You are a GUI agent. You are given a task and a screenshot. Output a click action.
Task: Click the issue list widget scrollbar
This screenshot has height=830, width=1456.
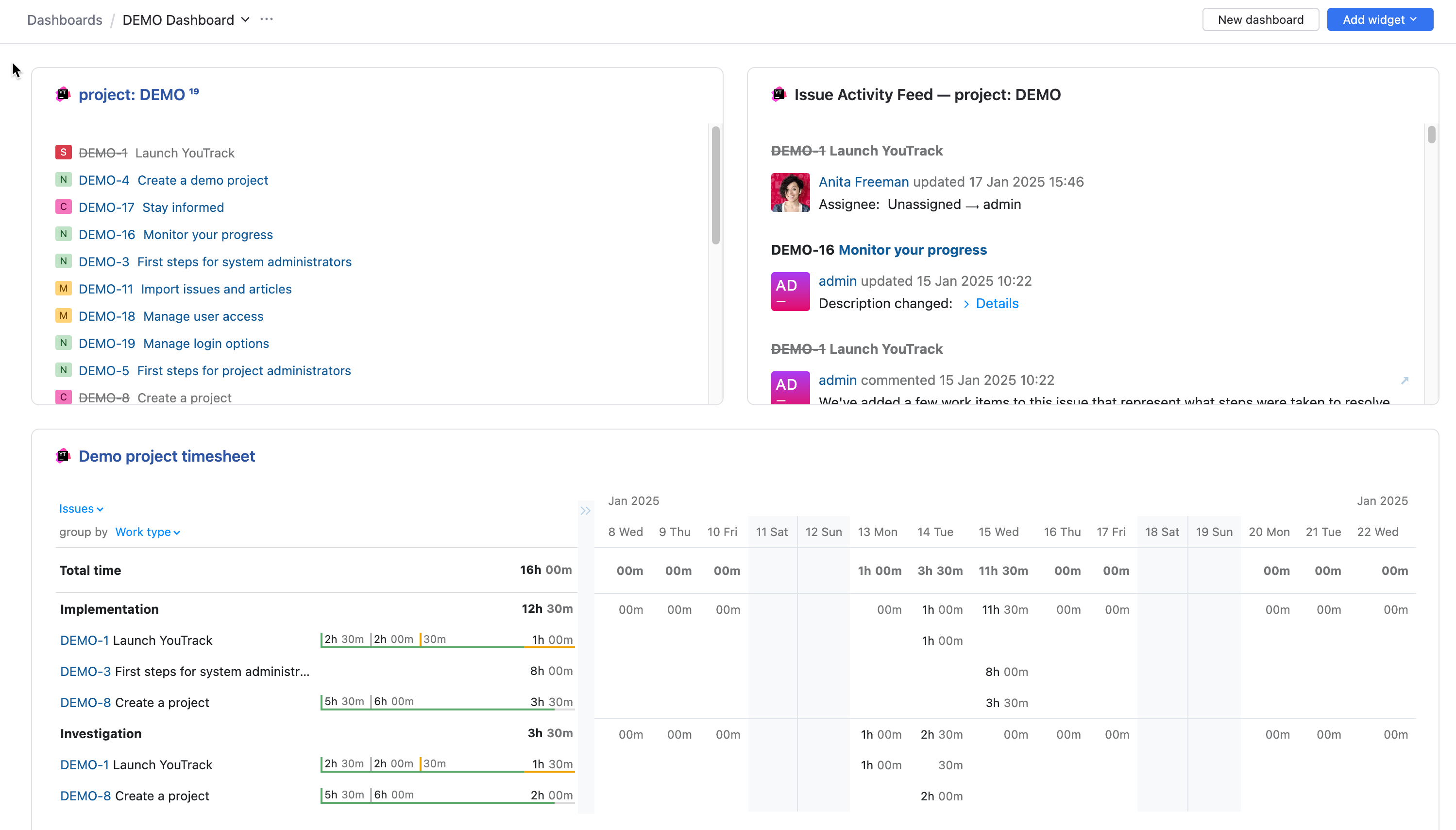tap(715, 185)
